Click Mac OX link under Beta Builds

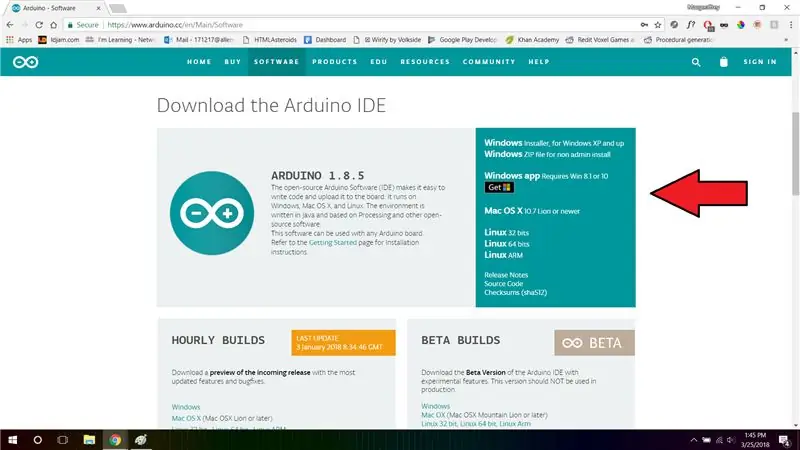[433, 415]
